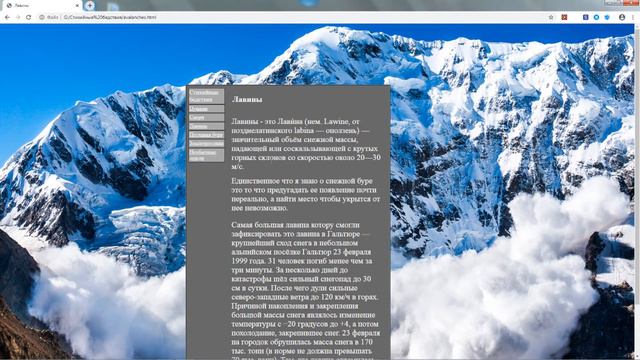
Task: Click the paragraph starting 'Самая большая лавина'
Action: (306, 291)
